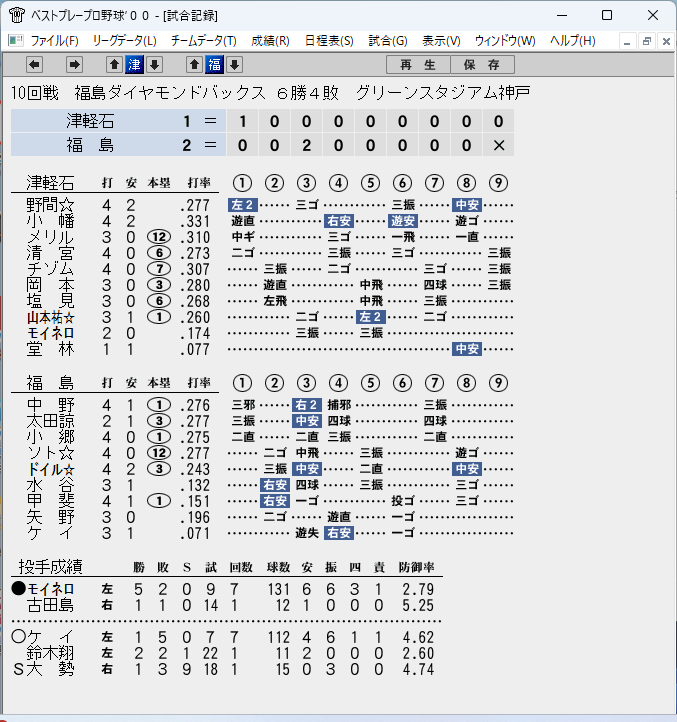The image size is (677, 722).
Task: Click the 再生 replay button
Action: 418,65
